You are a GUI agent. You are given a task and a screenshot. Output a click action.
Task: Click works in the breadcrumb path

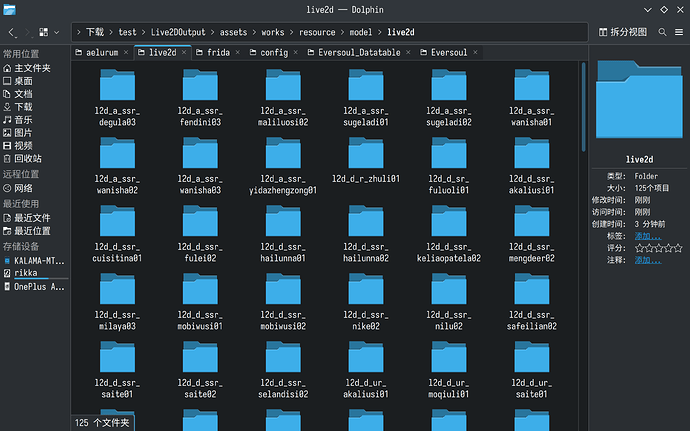pos(273,32)
